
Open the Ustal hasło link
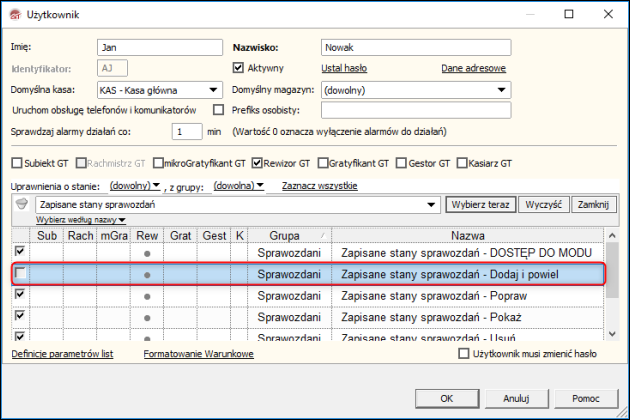point(343,69)
